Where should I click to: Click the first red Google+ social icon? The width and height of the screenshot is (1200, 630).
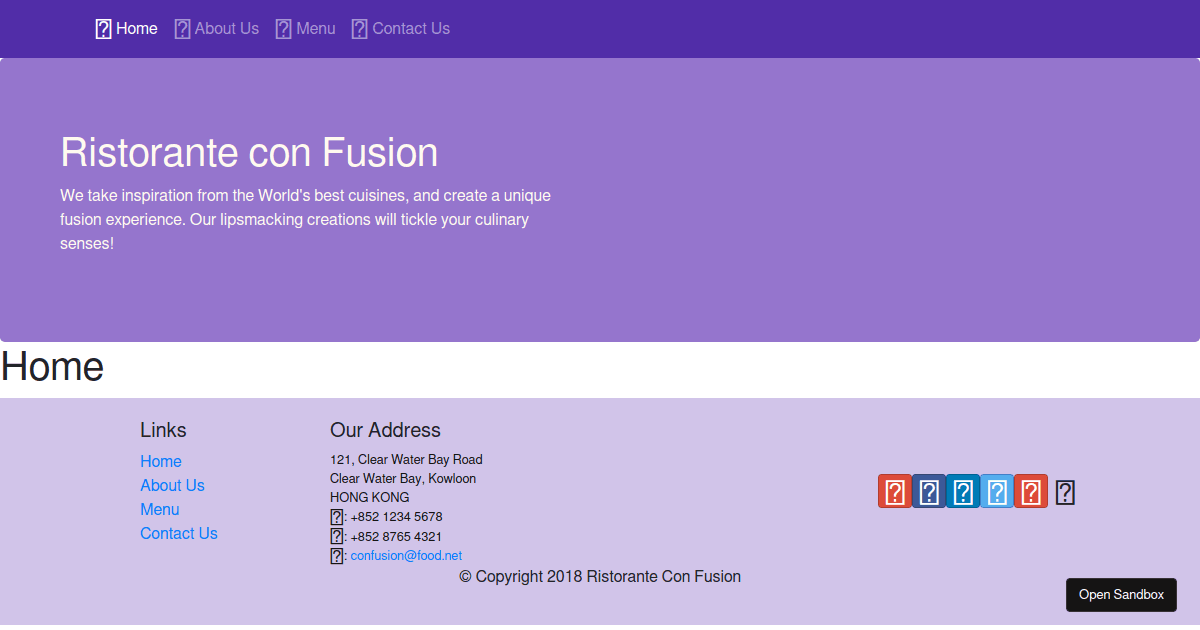coord(894,491)
